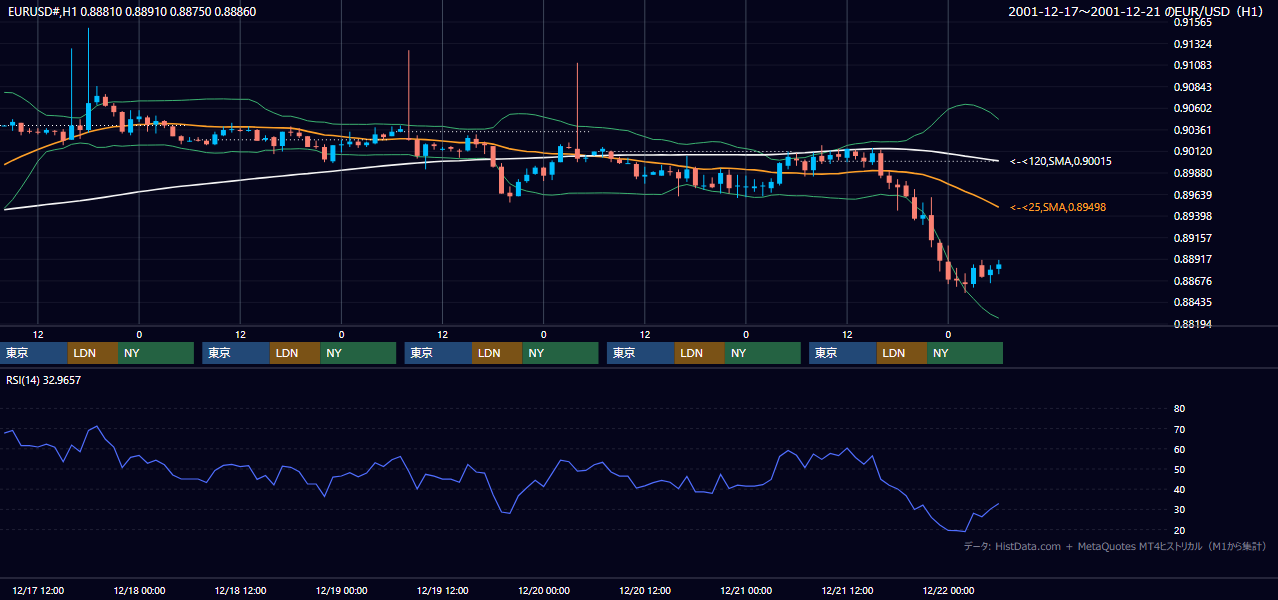The height and width of the screenshot is (600, 1278).
Task: Select the 12/21 12:00 time axis label
Action: (847, 591)
